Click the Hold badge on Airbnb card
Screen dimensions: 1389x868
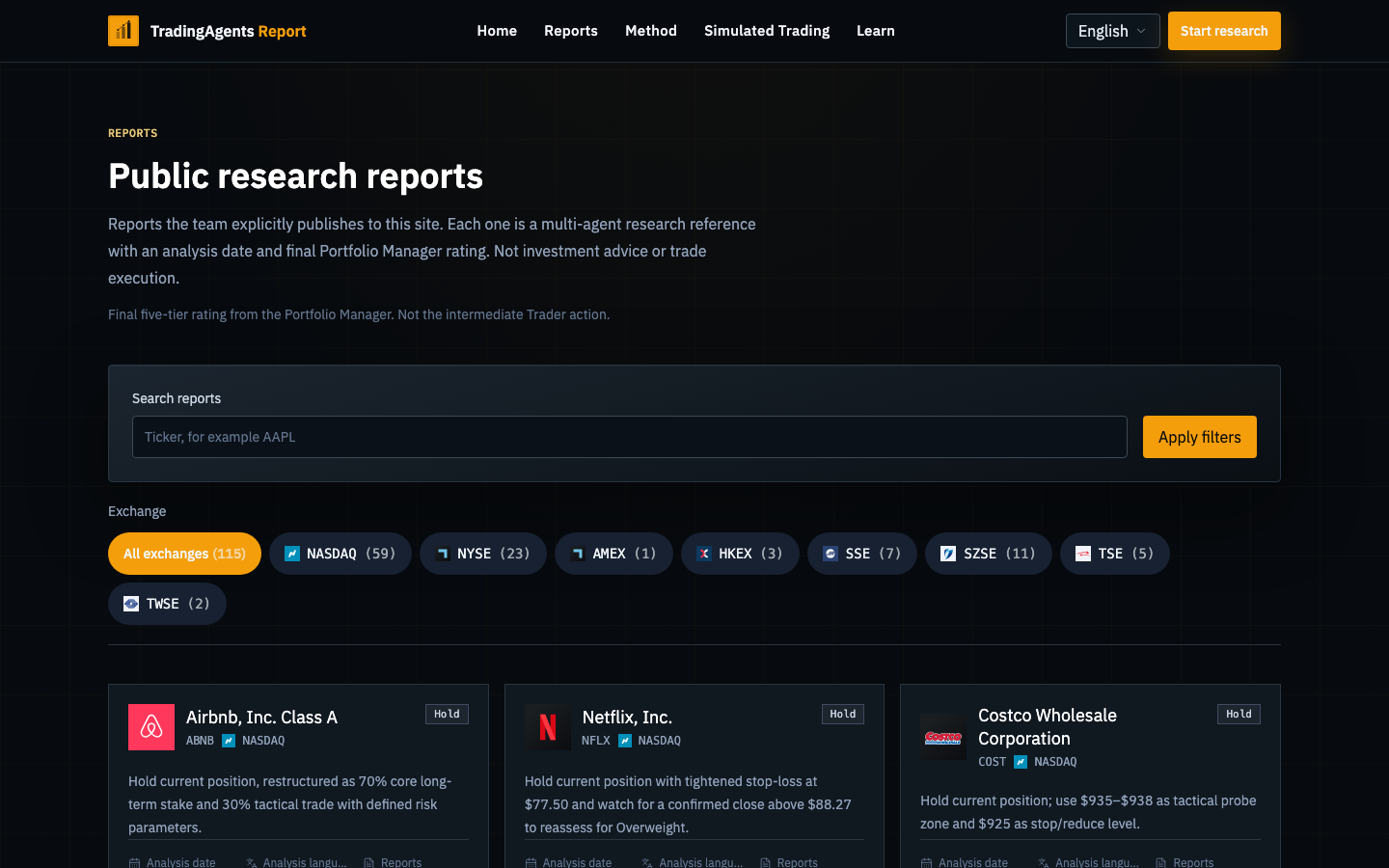pos(447,714)
